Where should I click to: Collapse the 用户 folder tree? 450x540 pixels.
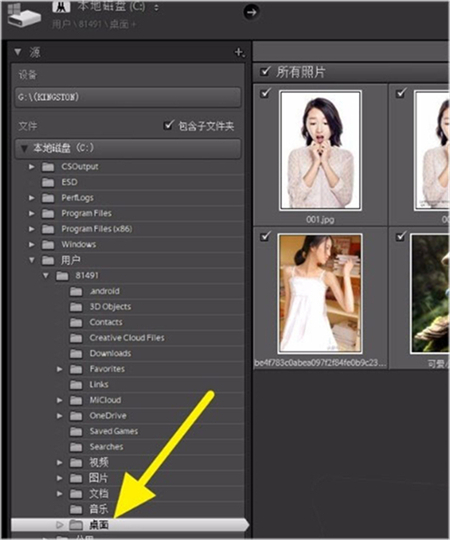click(32, 260)
